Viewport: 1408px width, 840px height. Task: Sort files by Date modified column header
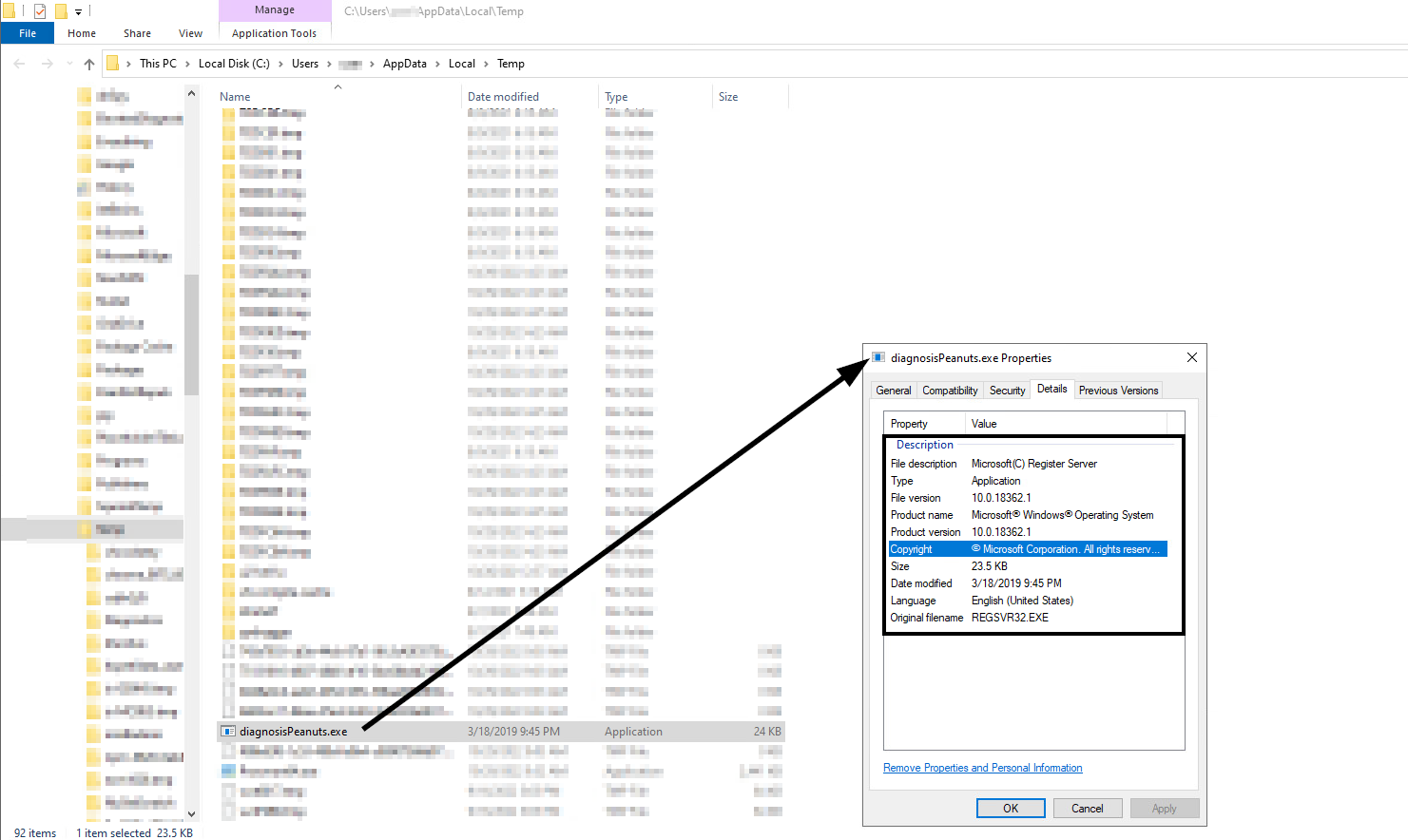tap(503, 97)
